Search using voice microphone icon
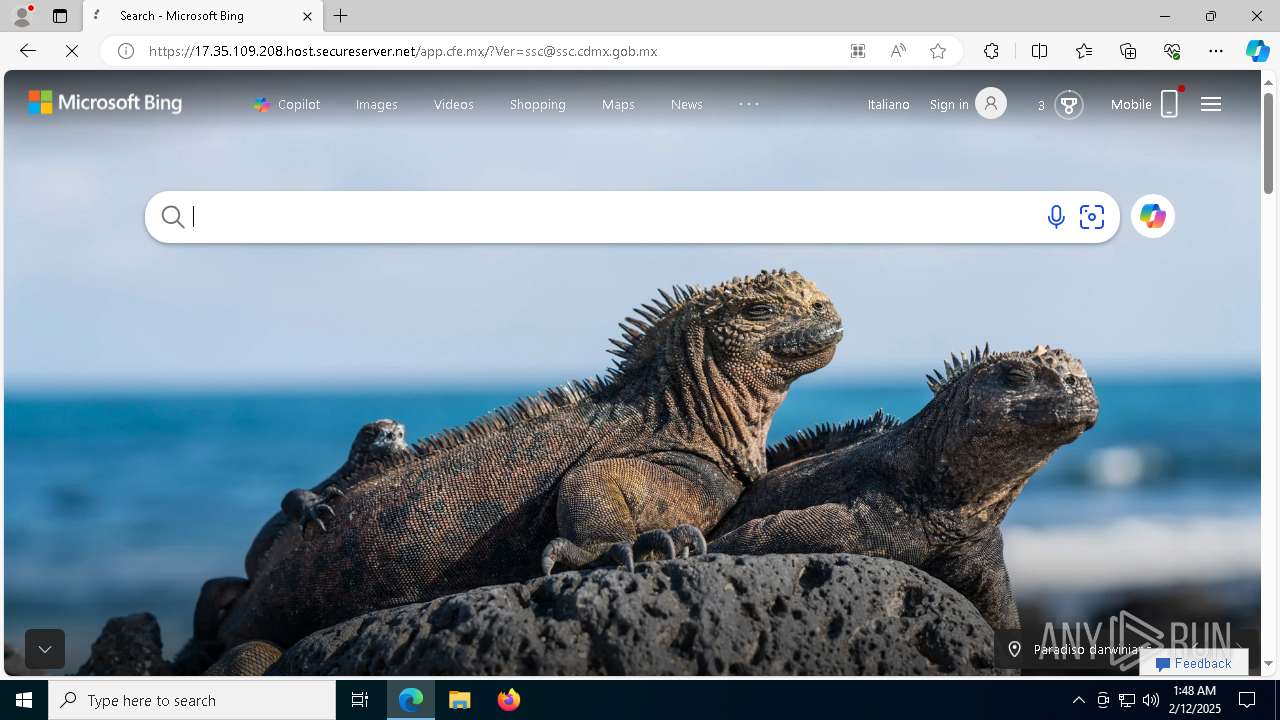Image resolution: width=1280 pixels, height=720 pixels. [x=1056, y=217]
